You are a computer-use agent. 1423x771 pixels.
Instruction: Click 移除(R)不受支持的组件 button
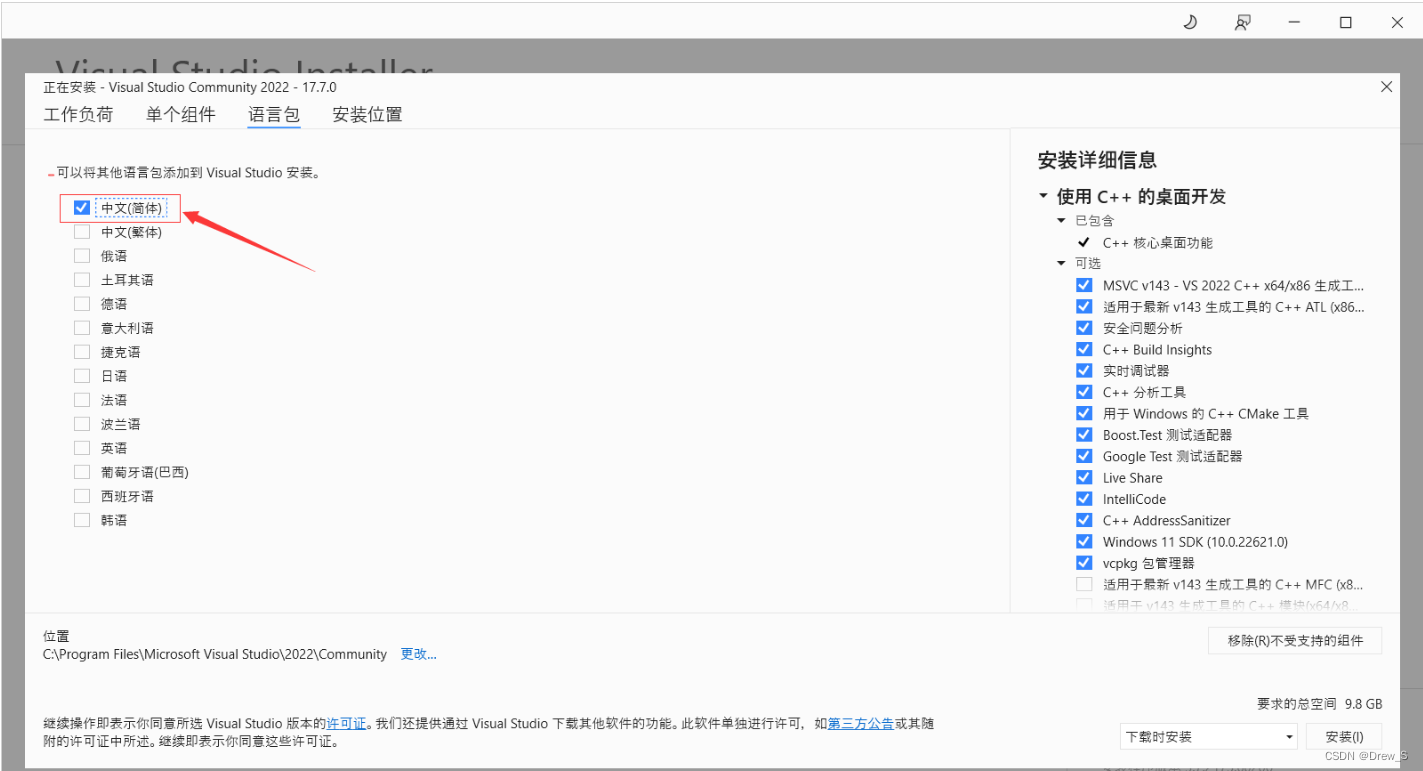(1295, 641)
